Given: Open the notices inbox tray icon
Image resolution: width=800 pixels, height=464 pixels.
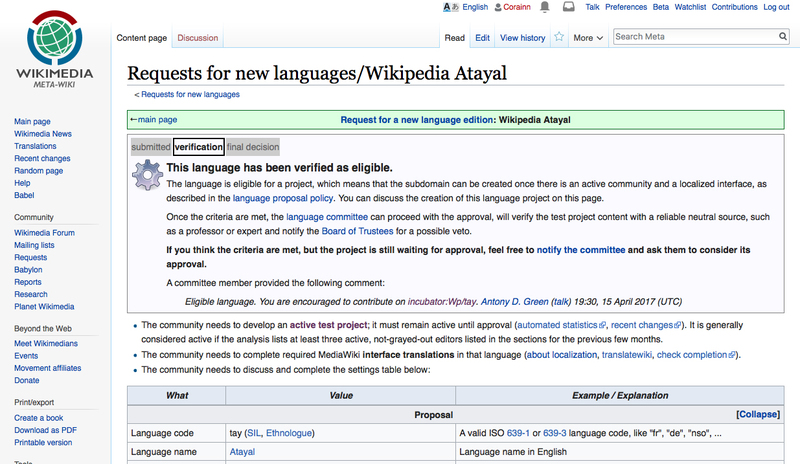Looking at the screenshot, I should [x=568, y=7].
